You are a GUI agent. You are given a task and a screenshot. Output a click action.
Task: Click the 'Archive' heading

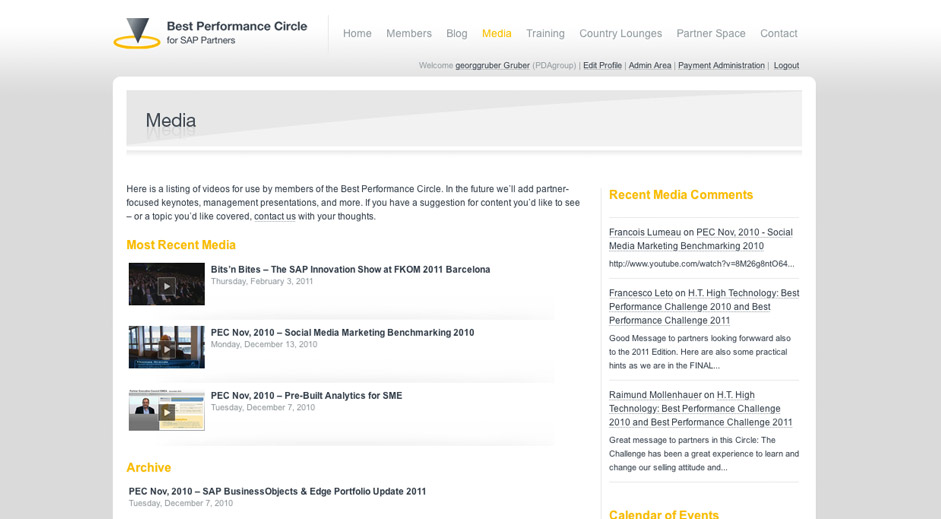148,467
